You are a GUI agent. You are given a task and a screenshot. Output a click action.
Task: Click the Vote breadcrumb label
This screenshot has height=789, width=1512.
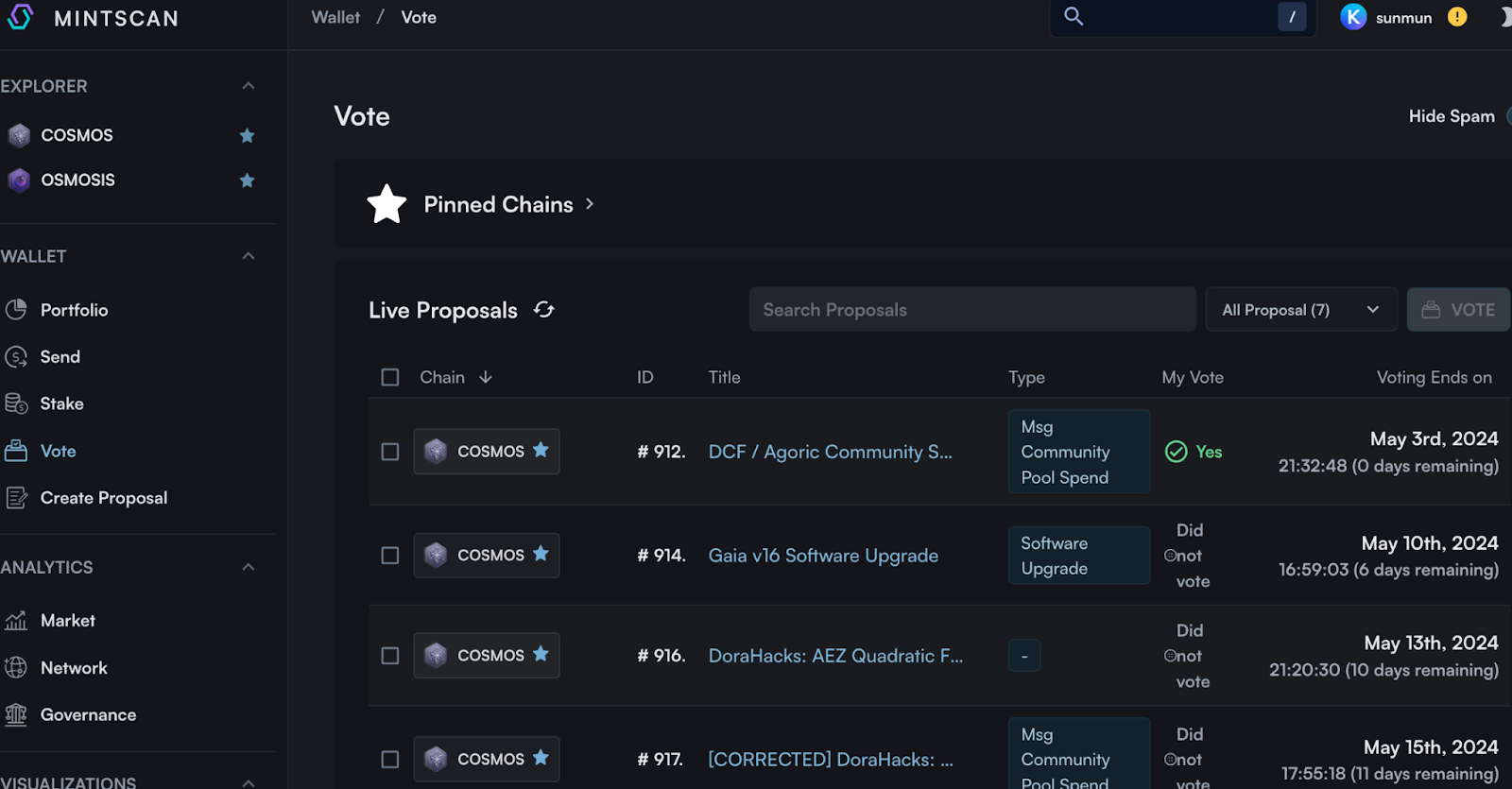[419, 17]
